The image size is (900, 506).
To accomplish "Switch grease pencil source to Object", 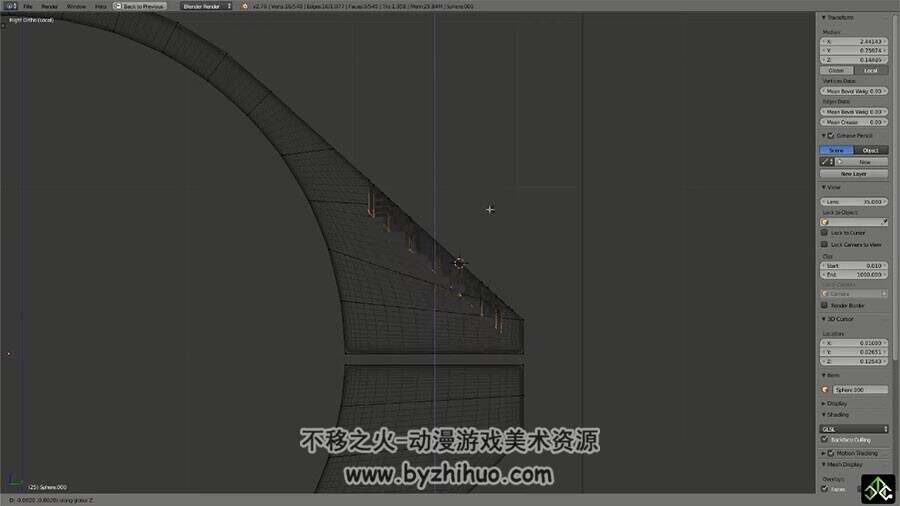I will (x=871, y=150).
